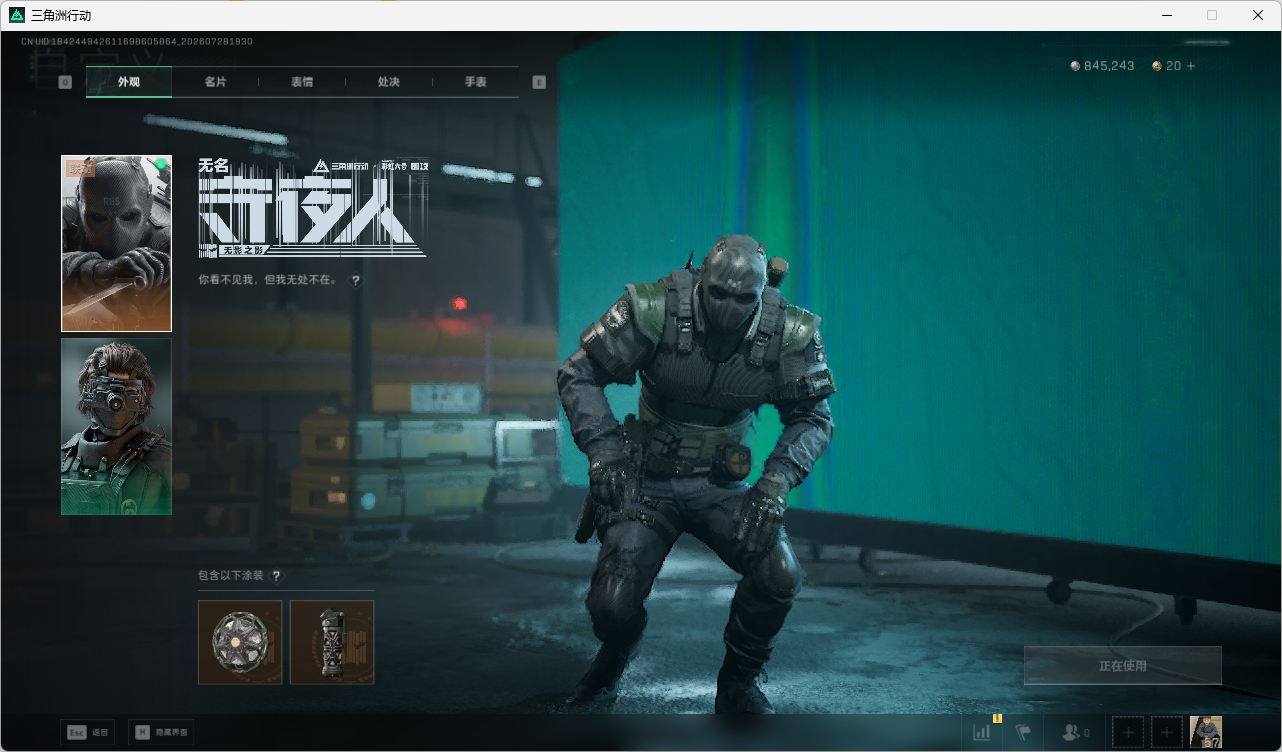This screenshot has height=752, width=1282.
Task: Select the cylindrical canister paint thumbnail
Action: [332, 642]
